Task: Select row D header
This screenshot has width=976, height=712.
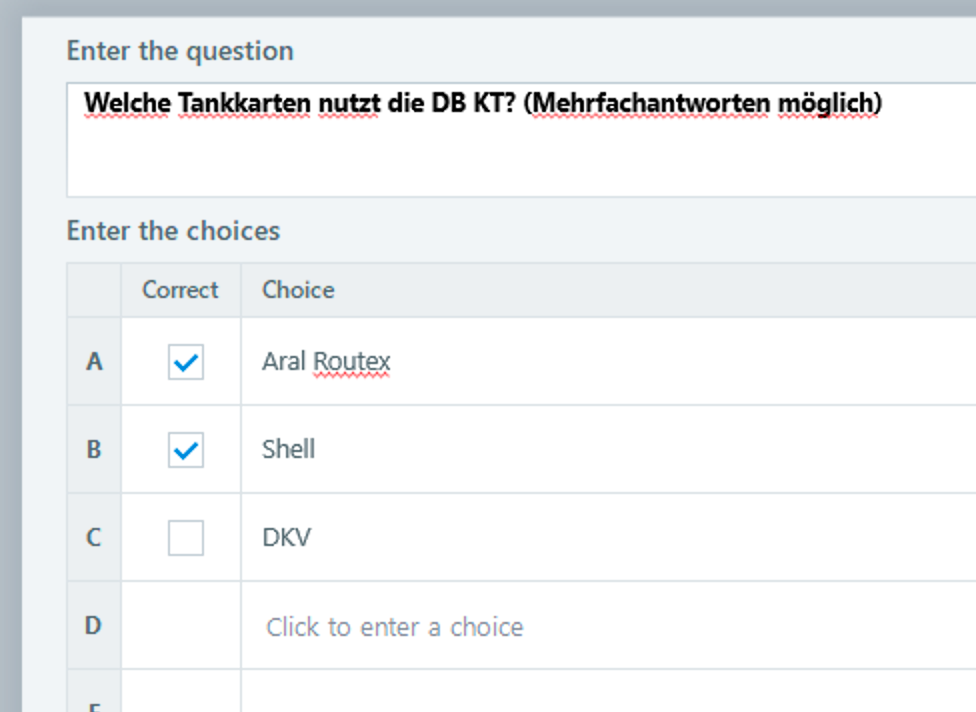Action: point(94,626)
